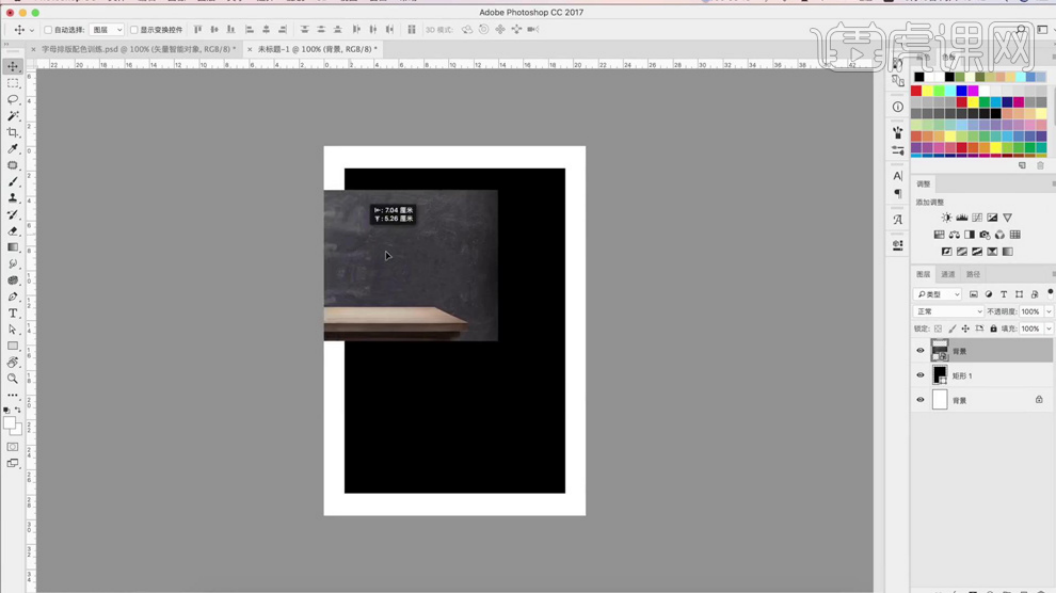This screenshot has height=594, width=1056.
Task: Select the Rectangular Marquee tool
Action: coord(13,83)
